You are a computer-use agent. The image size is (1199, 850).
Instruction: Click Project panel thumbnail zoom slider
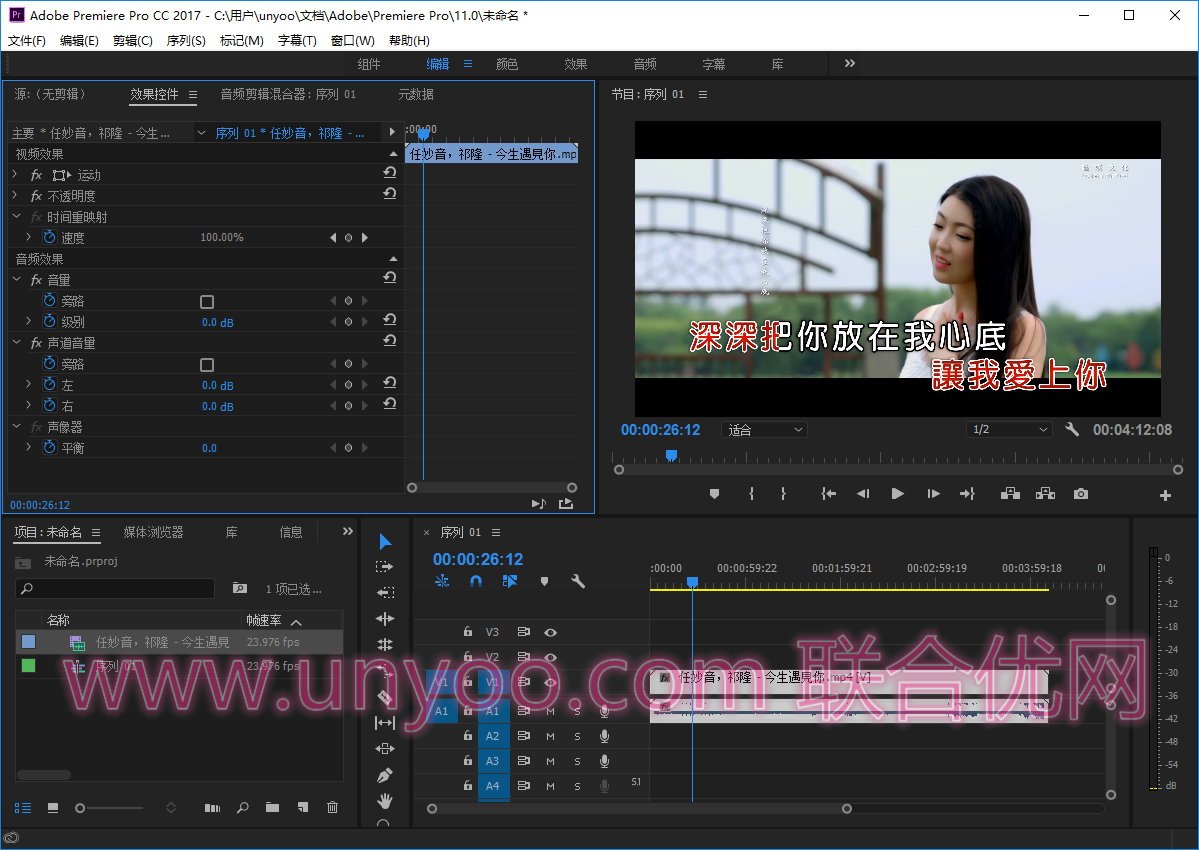tap(109, 808)
